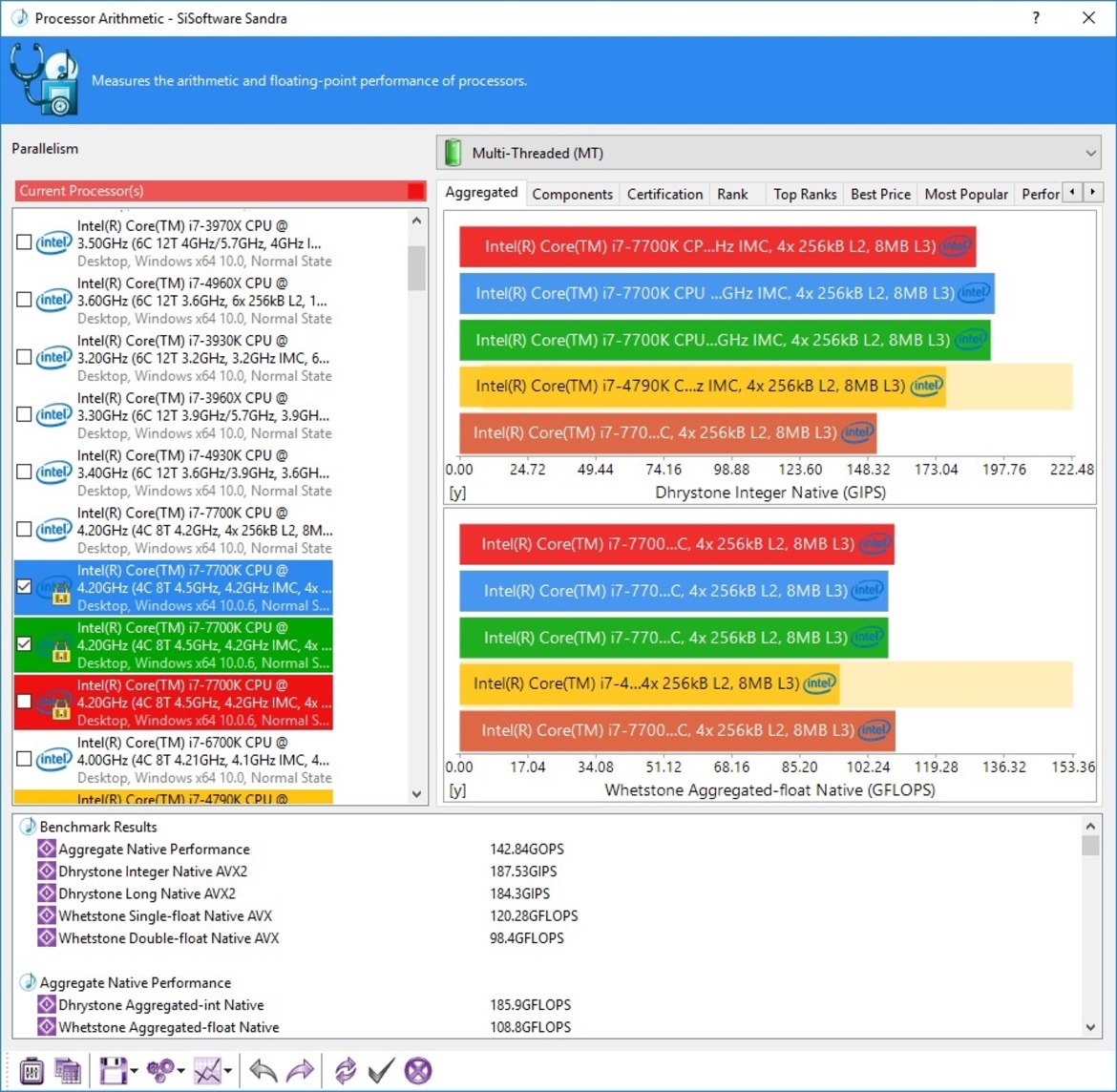Viewport: 1117px width, 1092px height.
Task: Go forward with the right curved arrow
Action: point(300,1071)
